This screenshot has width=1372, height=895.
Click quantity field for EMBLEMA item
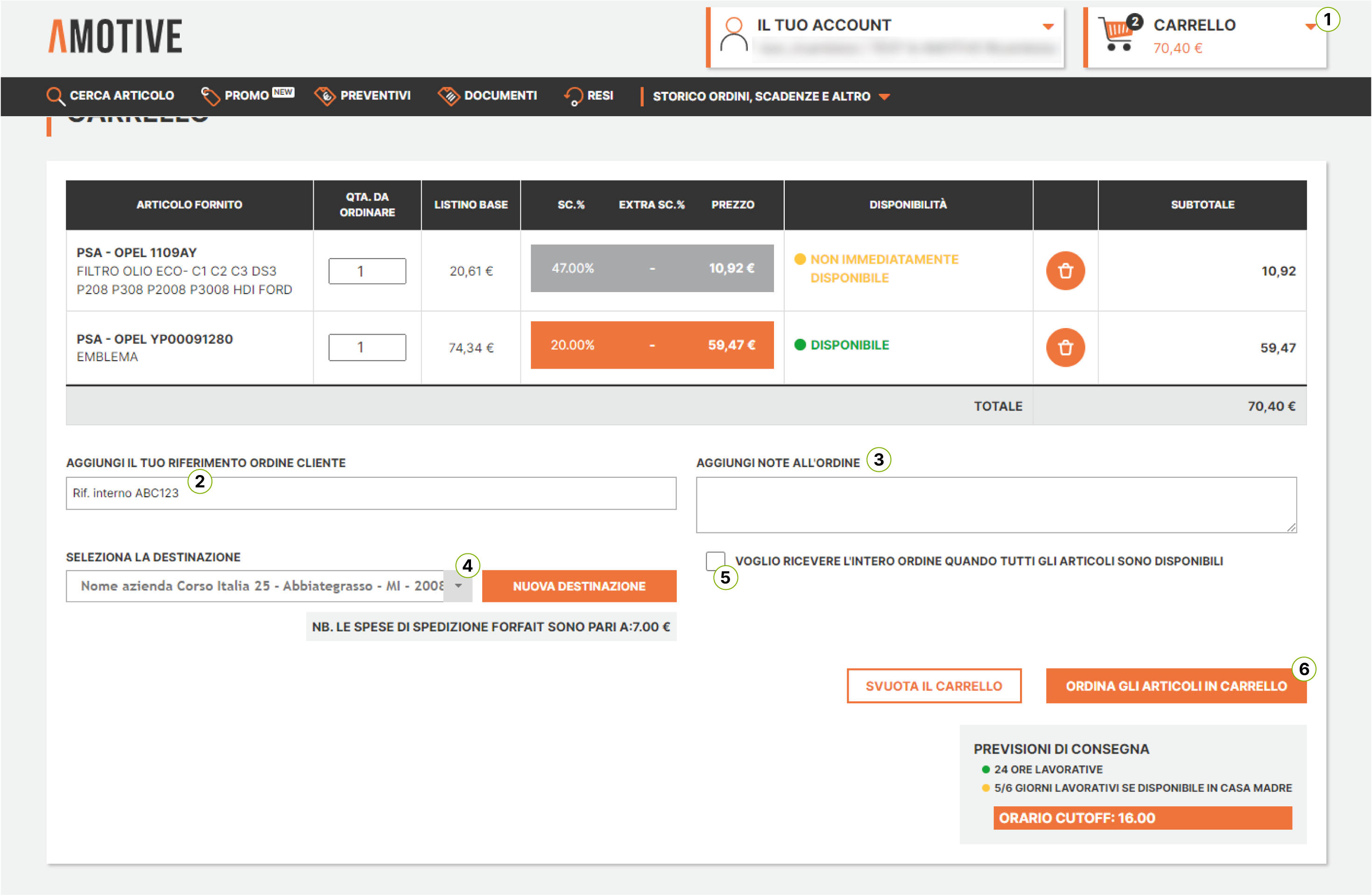tap(367, 348)
